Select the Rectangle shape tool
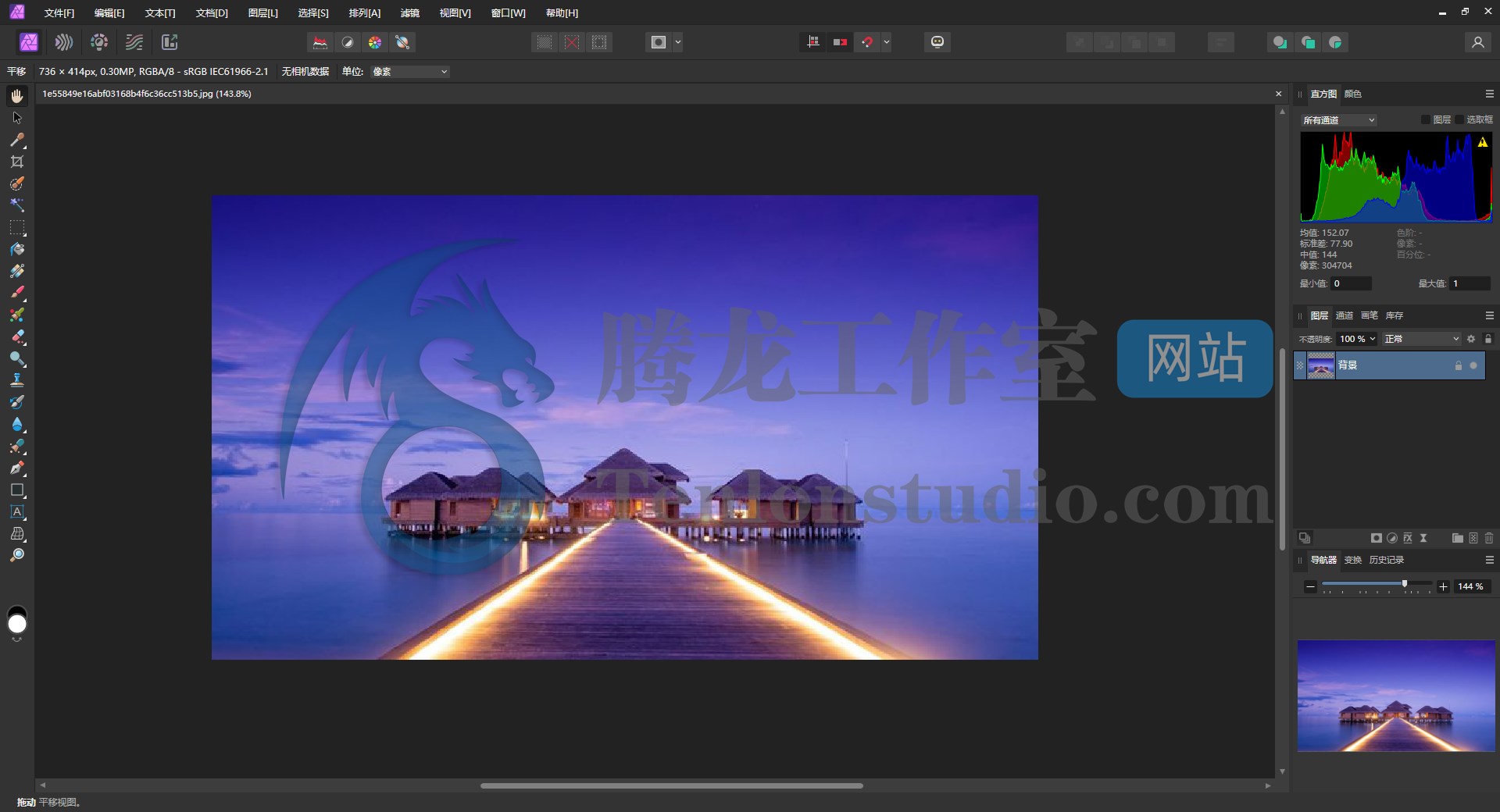1500x812 pixels. (17, 490)
